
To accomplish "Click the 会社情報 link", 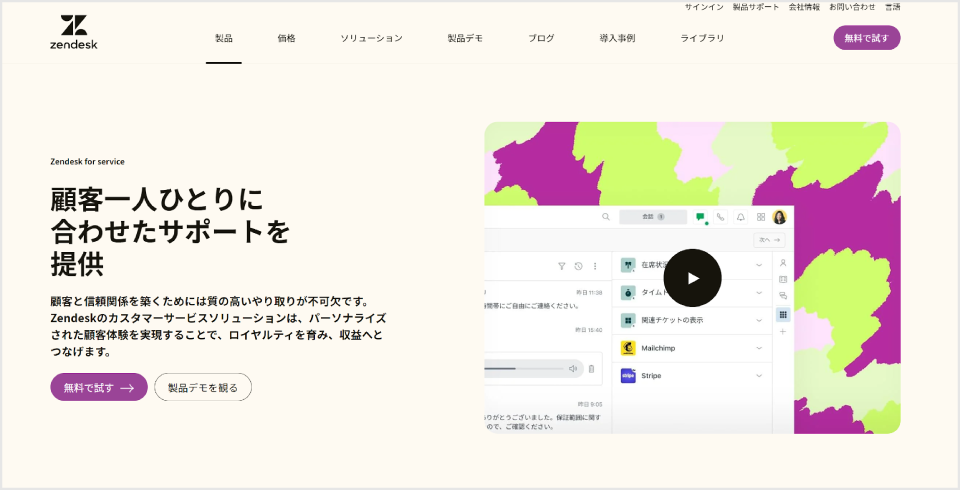I will (x=804, y=7).
